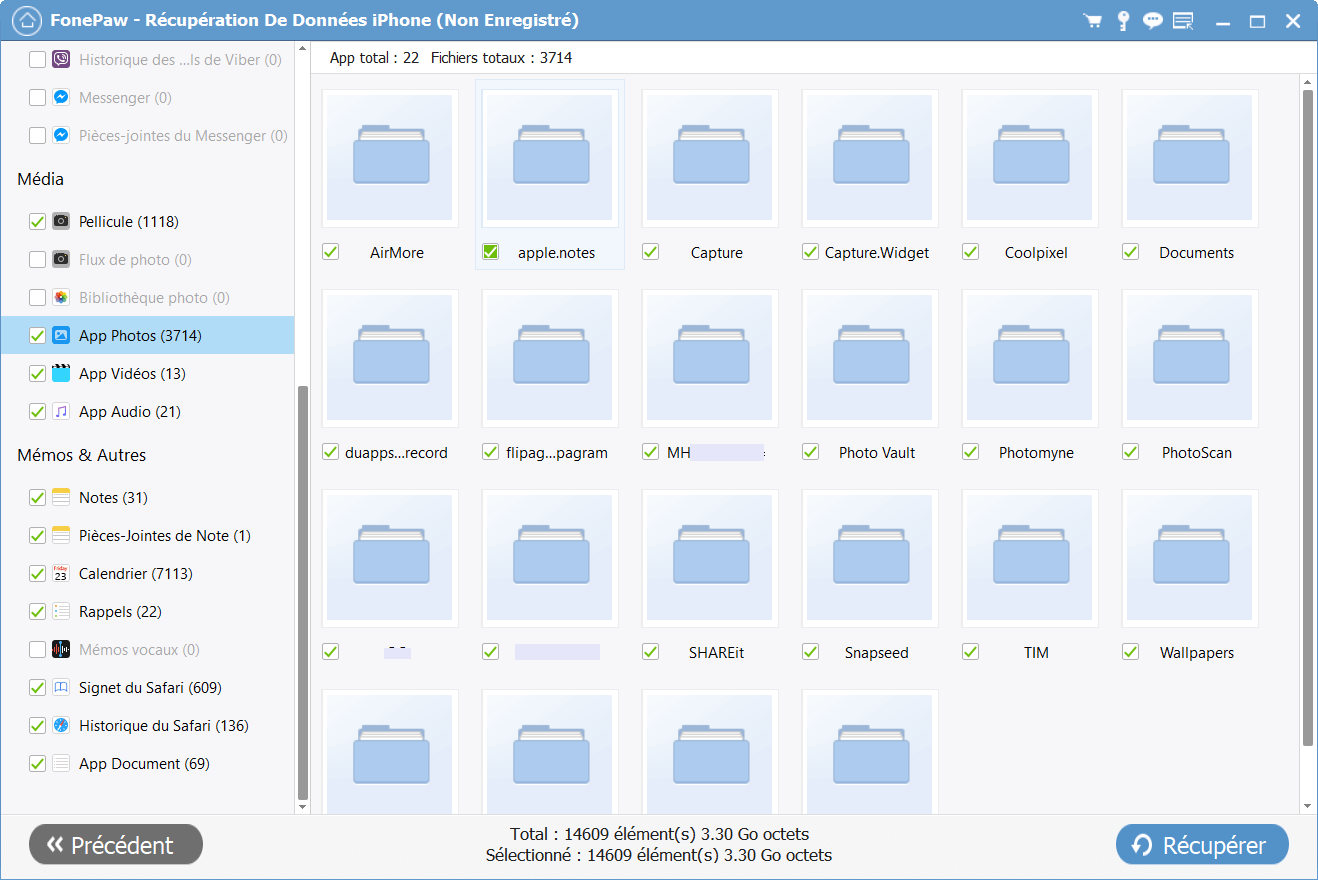Click the main panel scroll down arrow
This screenshot has height=880, width=1318.
pos(1307,805)
